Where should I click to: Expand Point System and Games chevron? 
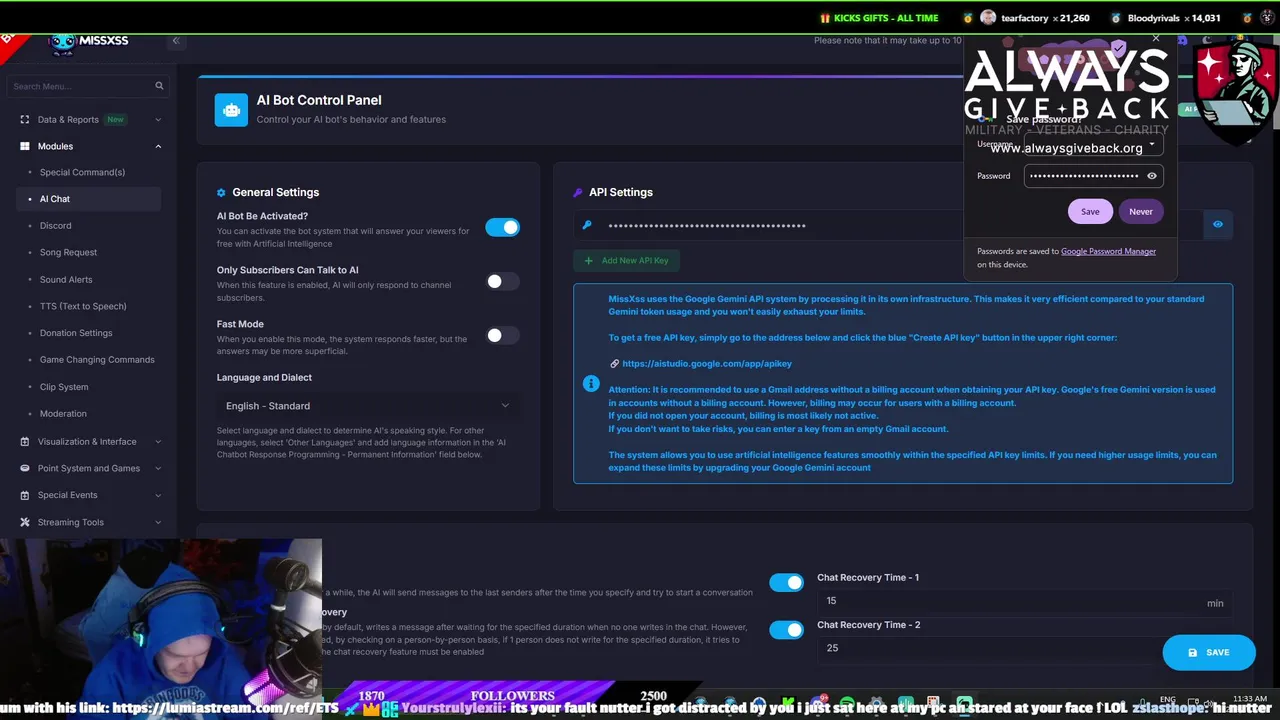pos(158,468)
